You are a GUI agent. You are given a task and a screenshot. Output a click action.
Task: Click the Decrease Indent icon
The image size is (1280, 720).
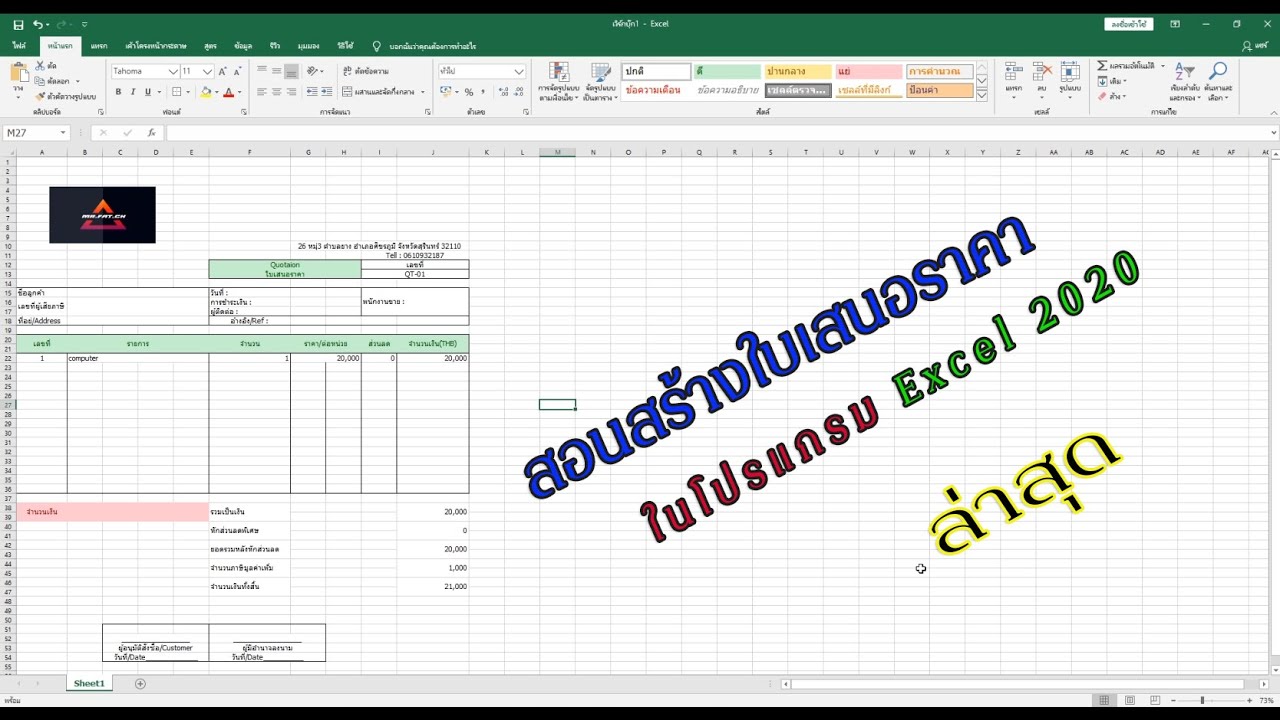[311, 92]
